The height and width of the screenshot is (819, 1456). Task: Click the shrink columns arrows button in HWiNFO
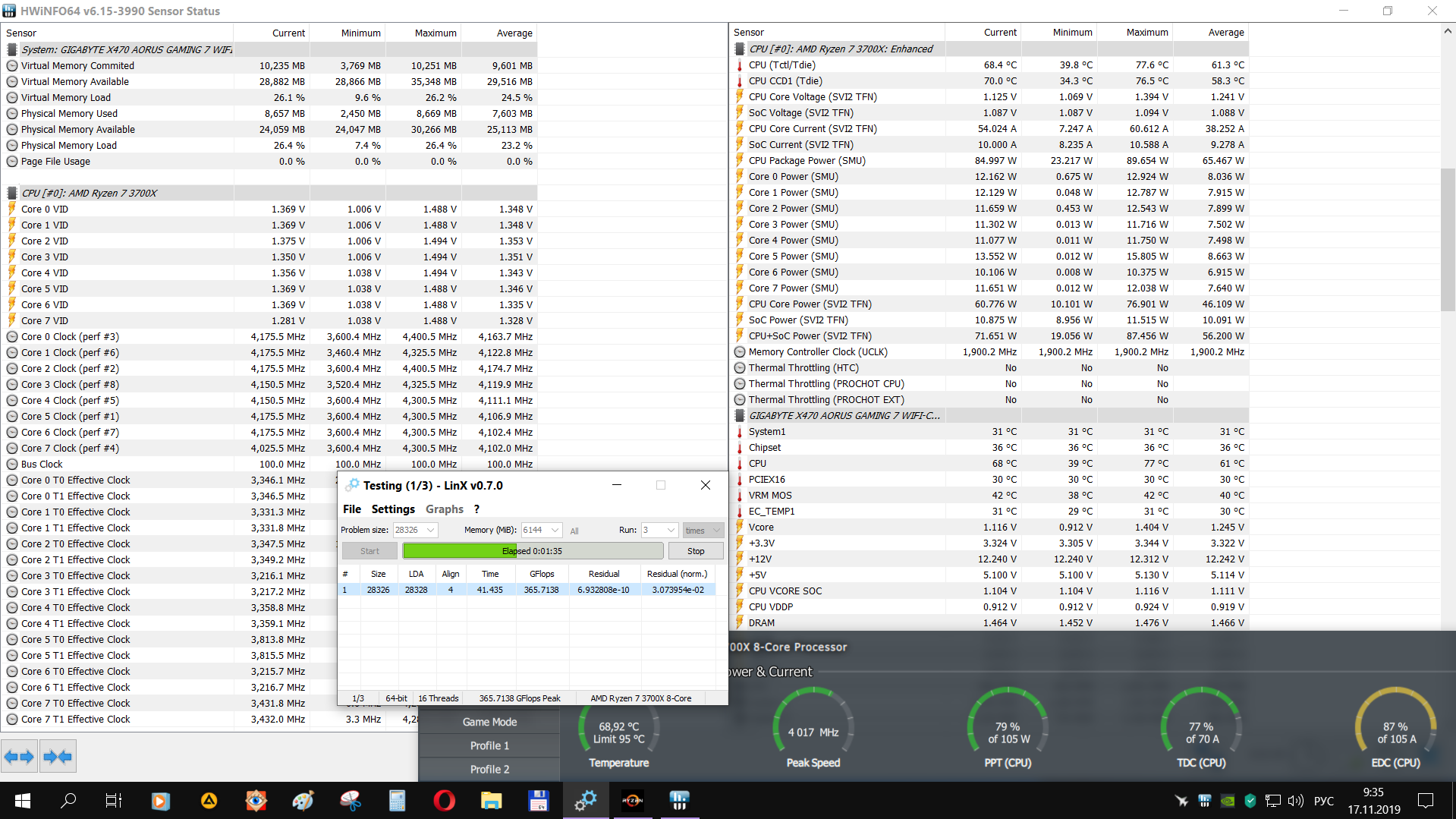click(x=58, y=756)
